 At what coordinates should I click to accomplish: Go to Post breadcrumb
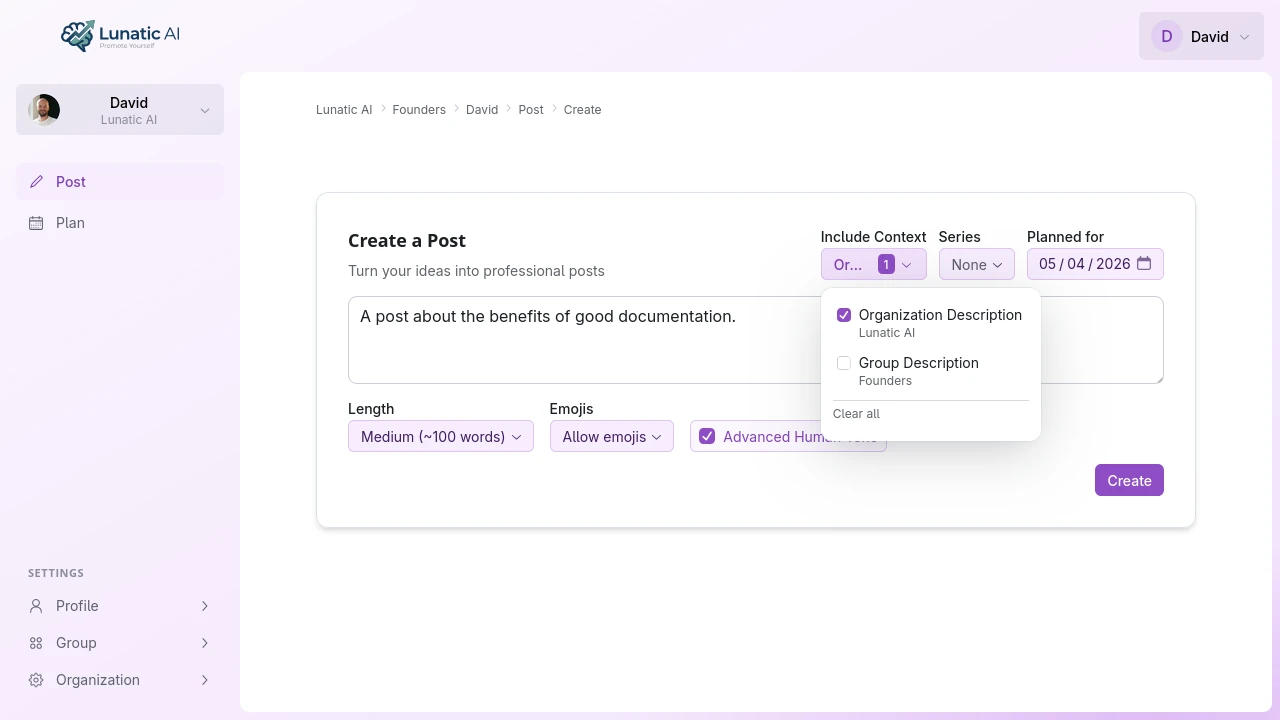click(x=531, y=110)
